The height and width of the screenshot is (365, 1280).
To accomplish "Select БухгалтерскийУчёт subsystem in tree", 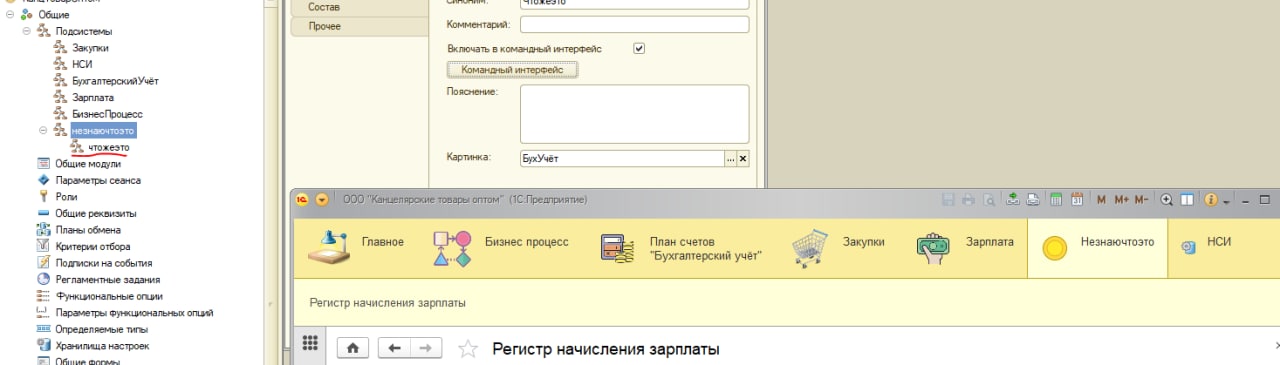I will click(x=115, y=80).
